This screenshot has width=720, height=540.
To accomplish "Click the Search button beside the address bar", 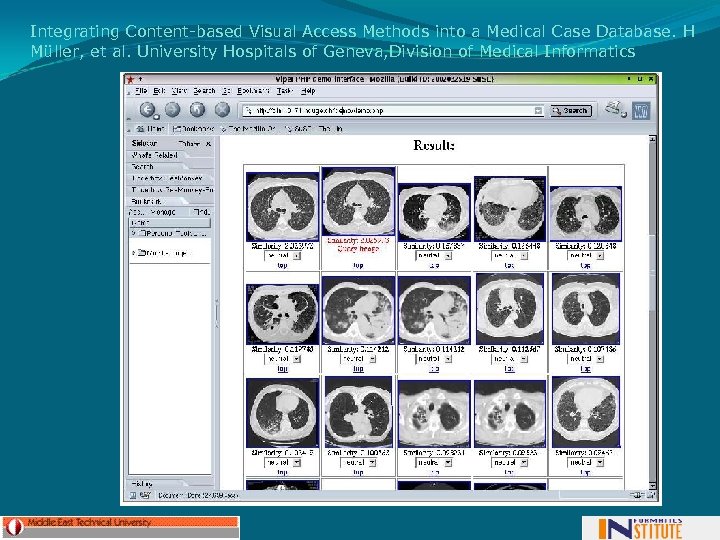I will tap(571, 111).
